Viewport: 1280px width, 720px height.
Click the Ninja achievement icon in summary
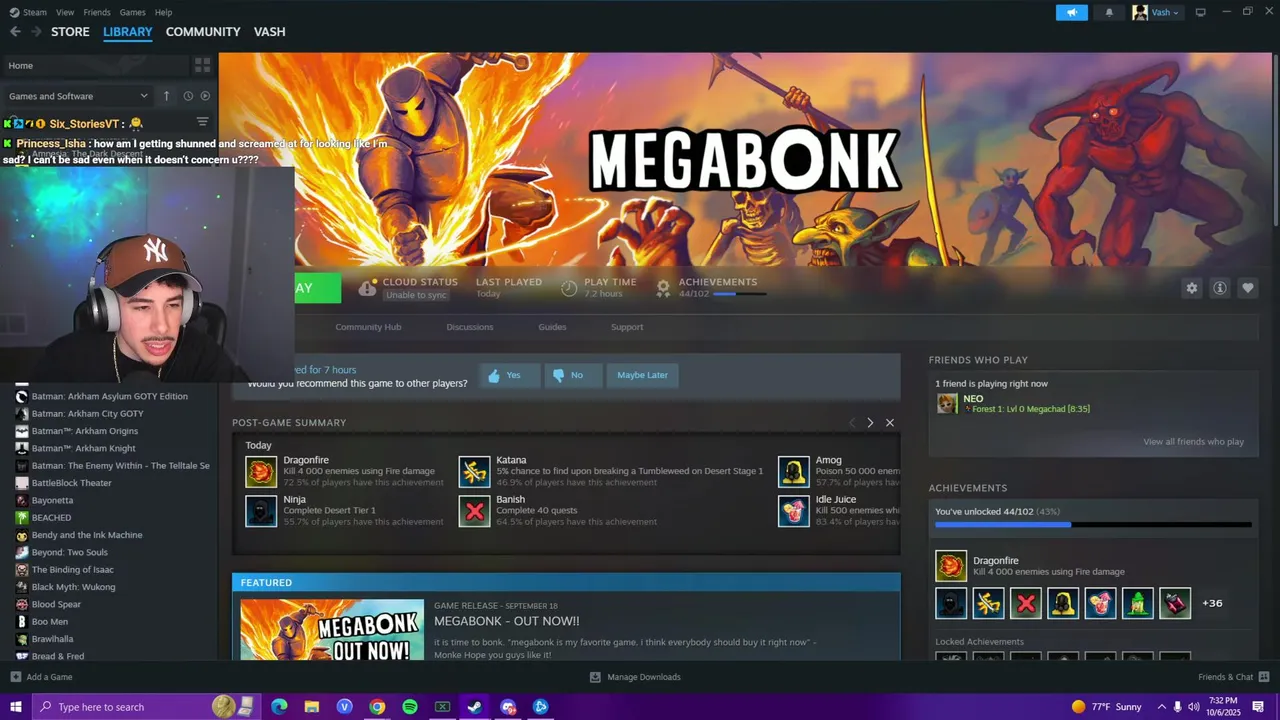261,511
